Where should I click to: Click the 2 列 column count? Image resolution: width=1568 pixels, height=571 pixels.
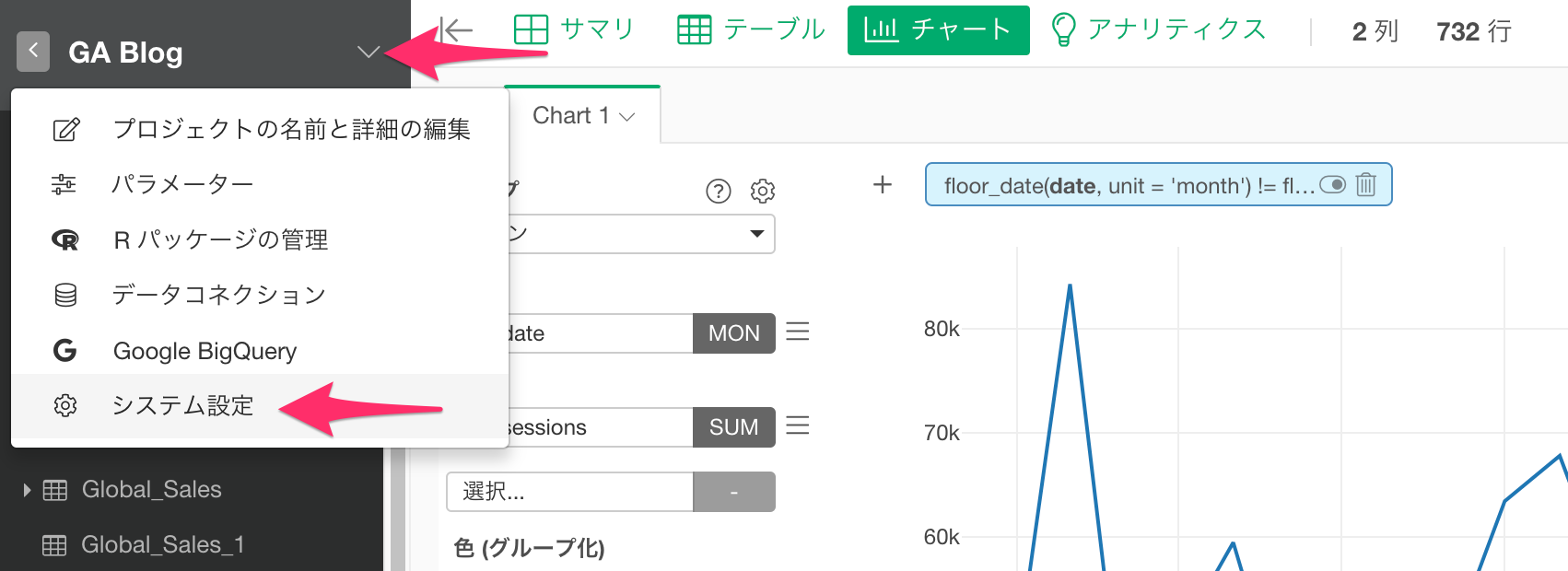pyautogui.click(x=1375, y=31)
